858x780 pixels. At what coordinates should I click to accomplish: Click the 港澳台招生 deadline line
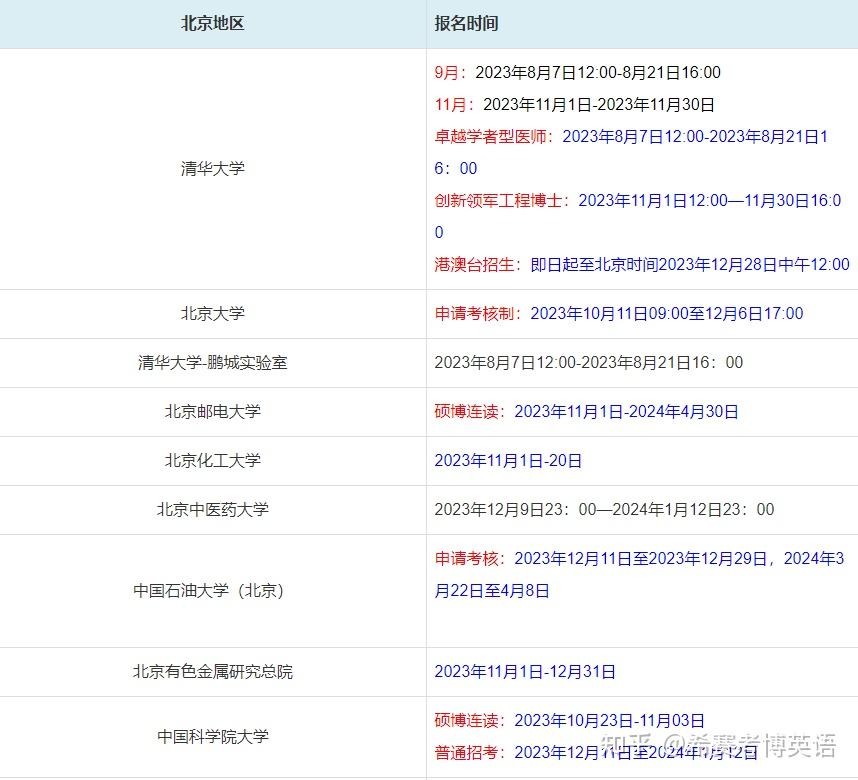642,265
